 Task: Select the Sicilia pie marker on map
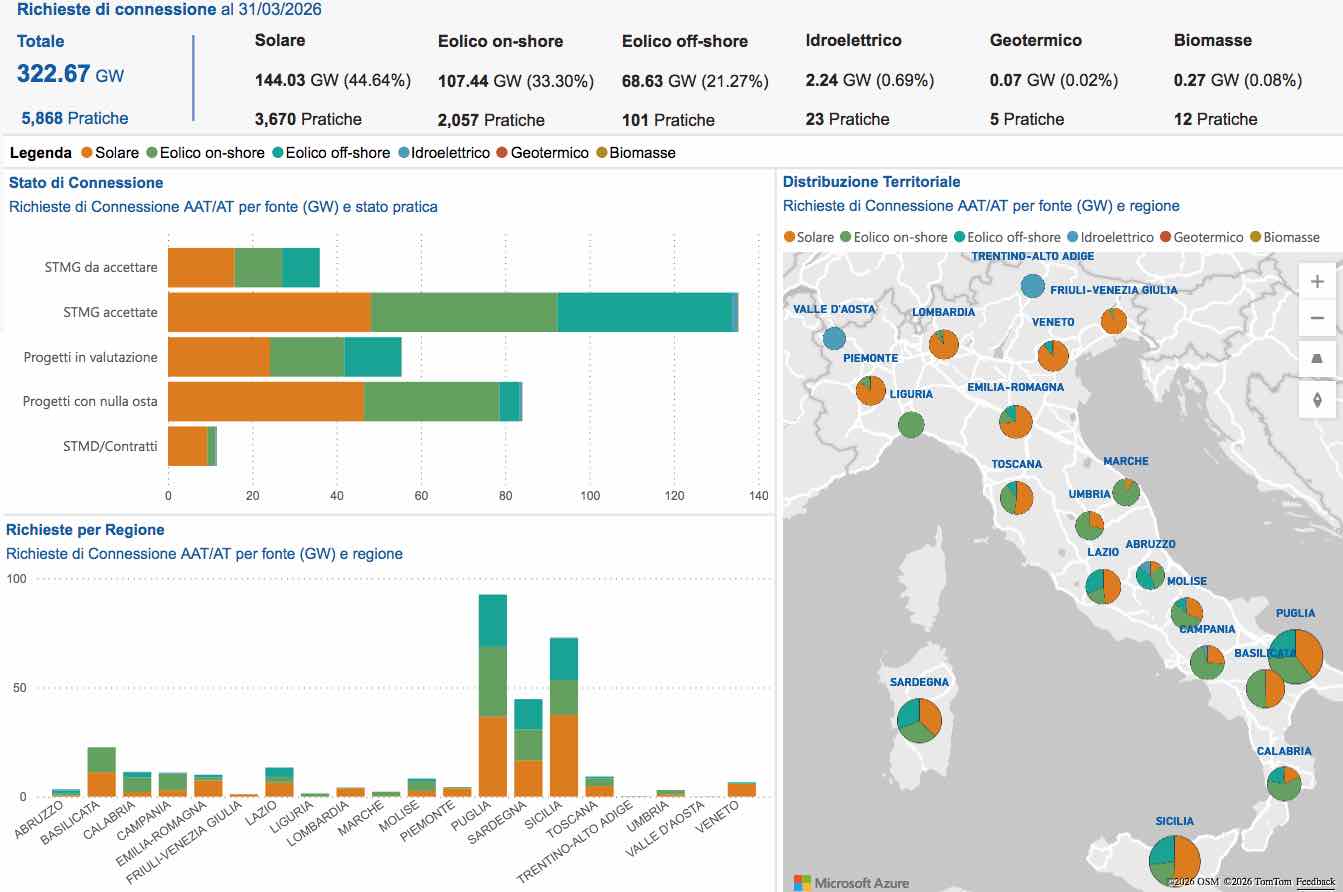pyautogui.click(x=1175, y=856)
